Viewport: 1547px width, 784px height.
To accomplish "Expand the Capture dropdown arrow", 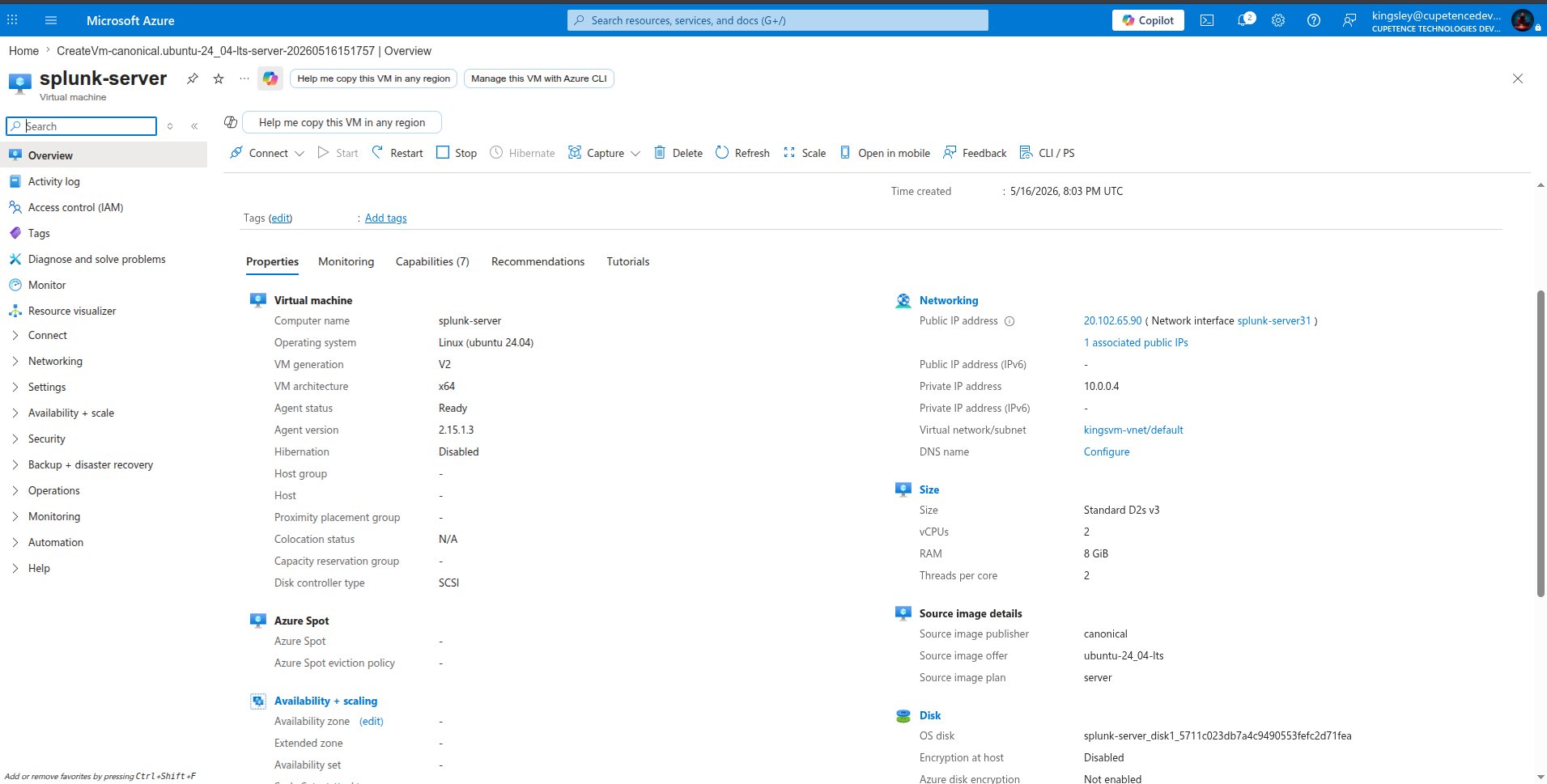I will pos(635,153).
